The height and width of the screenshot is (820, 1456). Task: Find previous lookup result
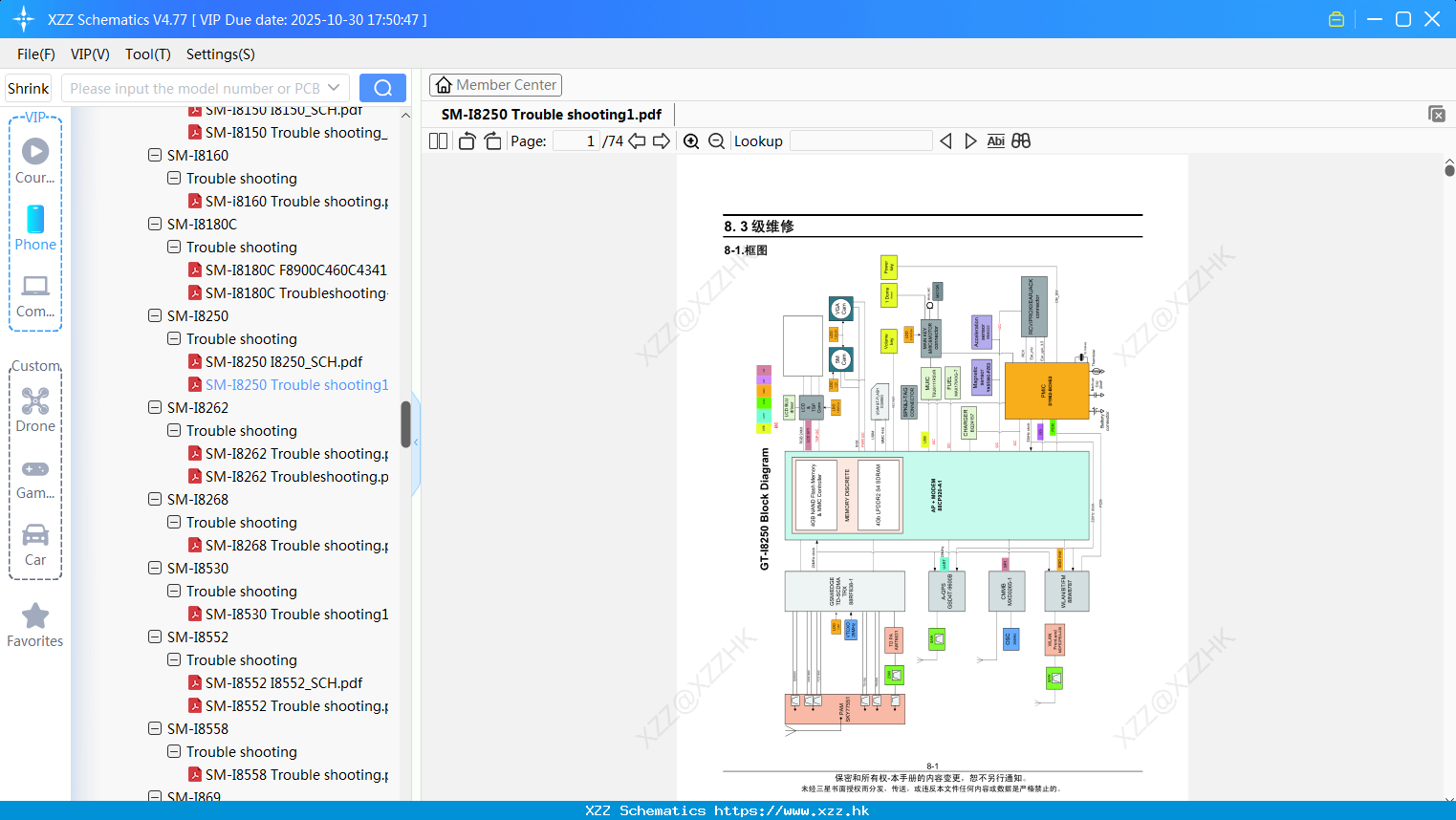click(x=945, y=140)
